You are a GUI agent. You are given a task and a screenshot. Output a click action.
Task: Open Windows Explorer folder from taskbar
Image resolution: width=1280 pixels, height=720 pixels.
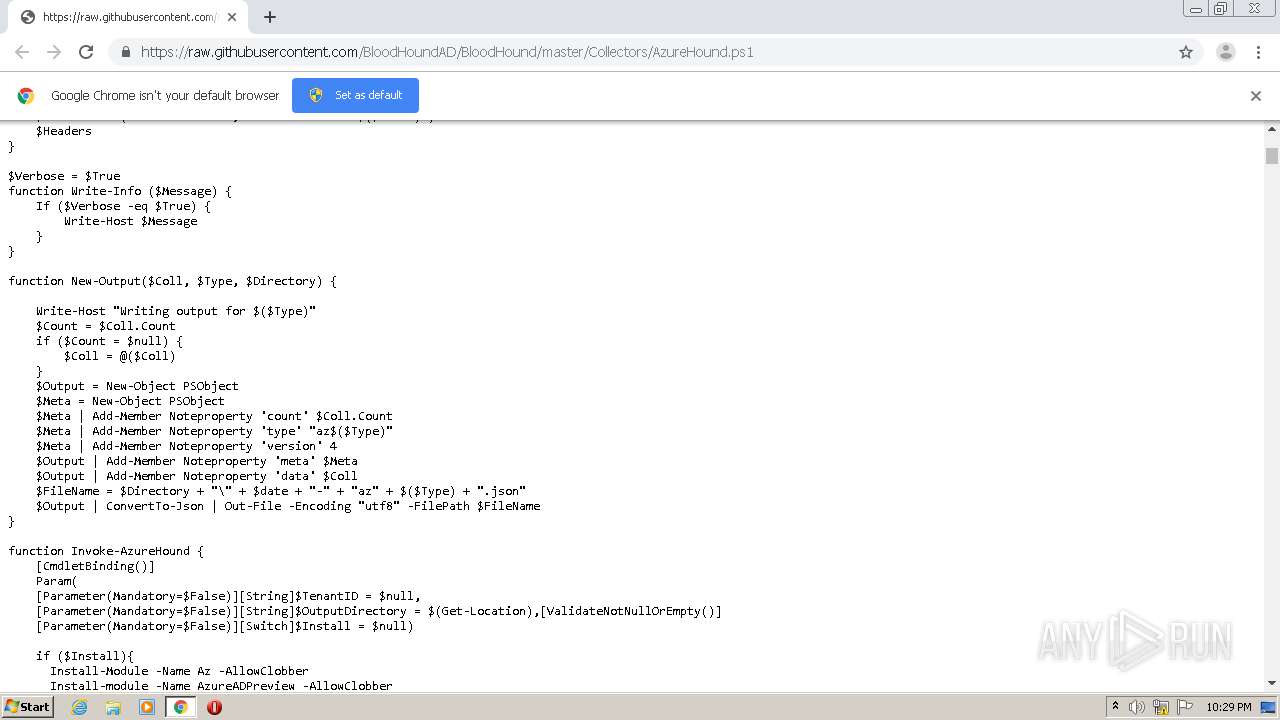coord(113,707)
